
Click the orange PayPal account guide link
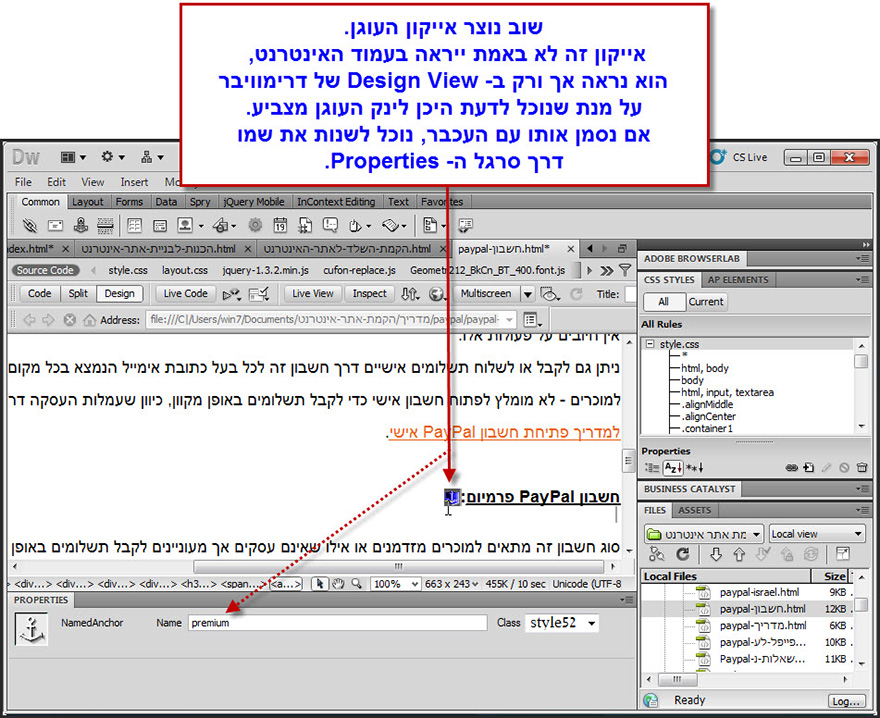tap(504, 432)
